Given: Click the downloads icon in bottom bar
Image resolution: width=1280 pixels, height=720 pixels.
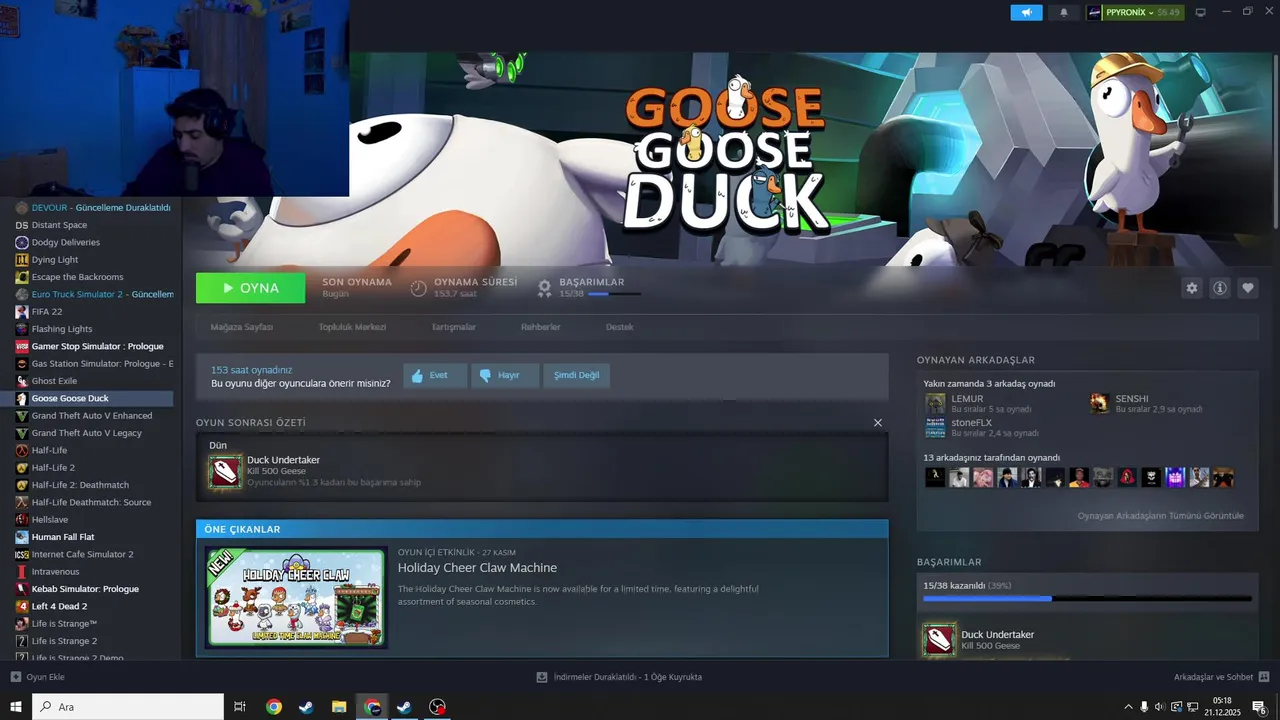Looking at the screenshot, I should coord(542,677).
